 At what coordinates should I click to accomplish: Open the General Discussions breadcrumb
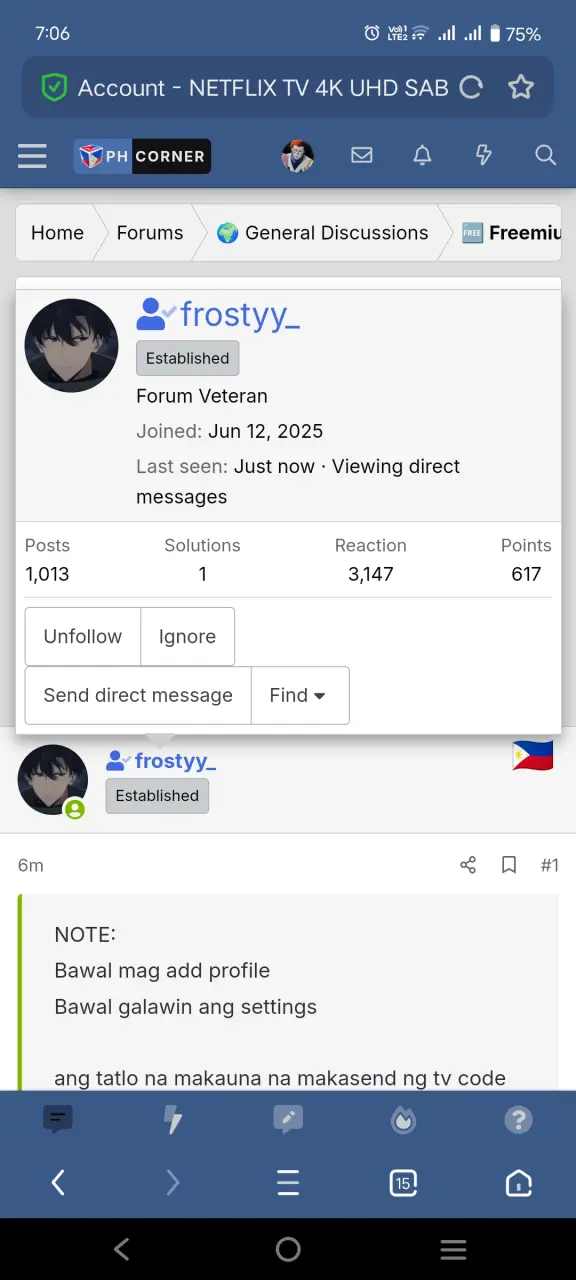point(322,233)
